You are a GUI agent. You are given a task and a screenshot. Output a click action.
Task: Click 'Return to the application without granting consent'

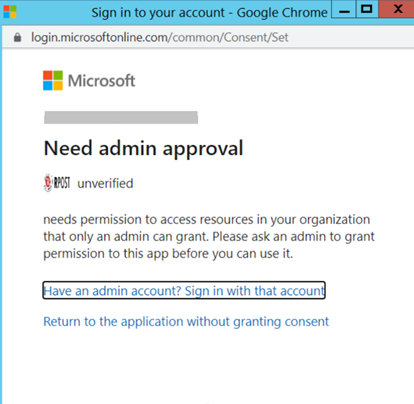186,322
